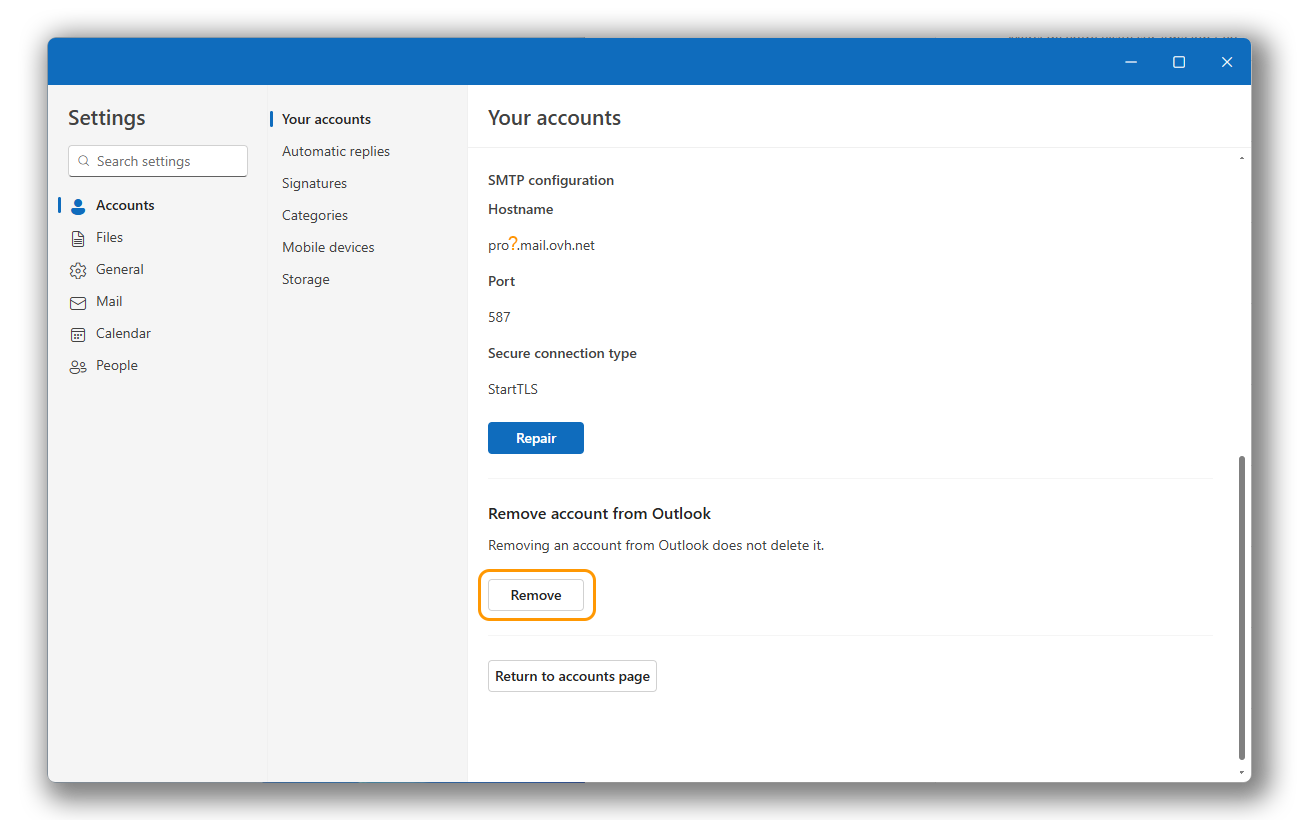Click the vertical scrollbar thumb
This screenshot has height=820, width=1300.
coord(1242,606)
